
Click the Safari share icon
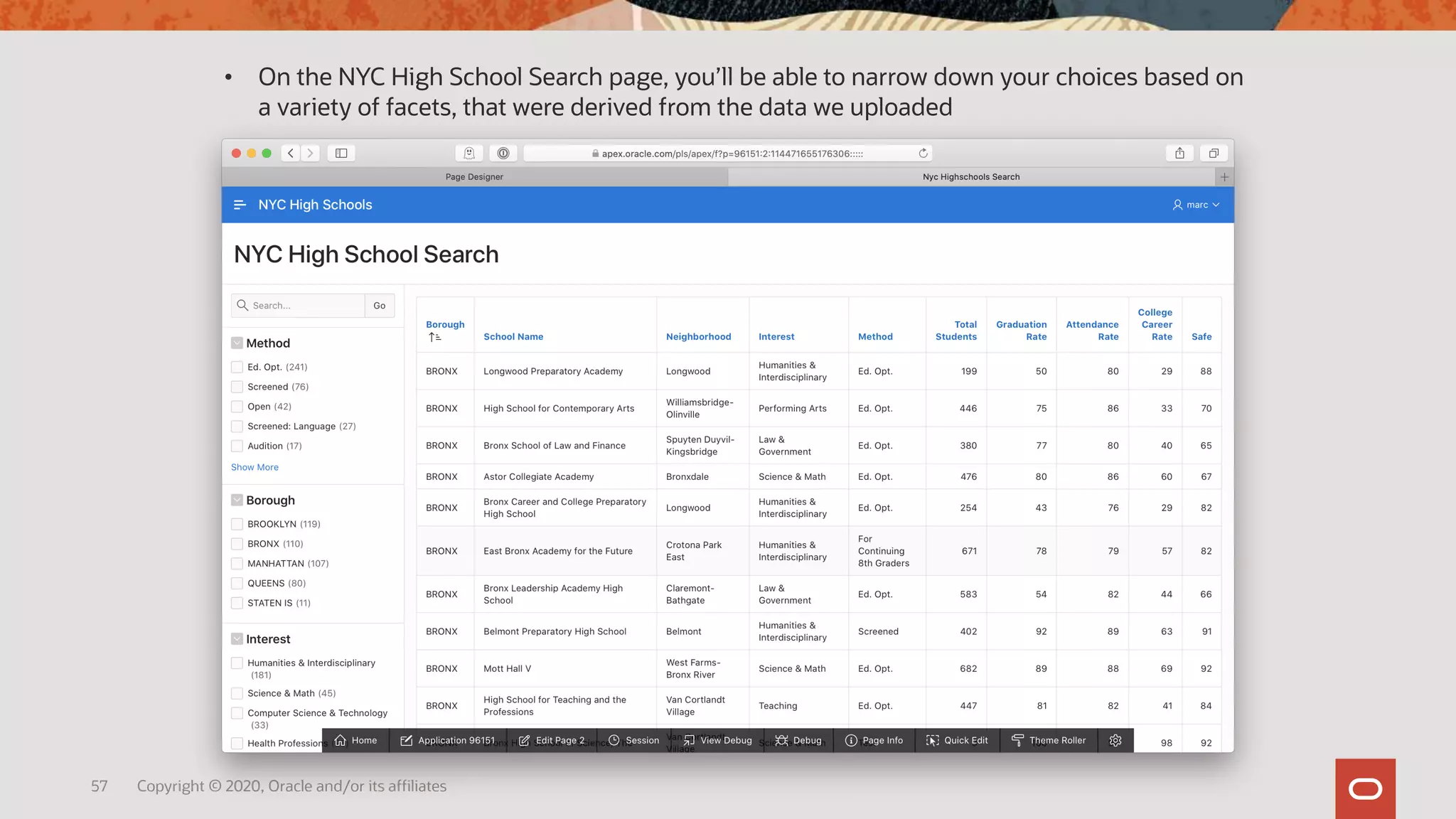coord(1179,153)
